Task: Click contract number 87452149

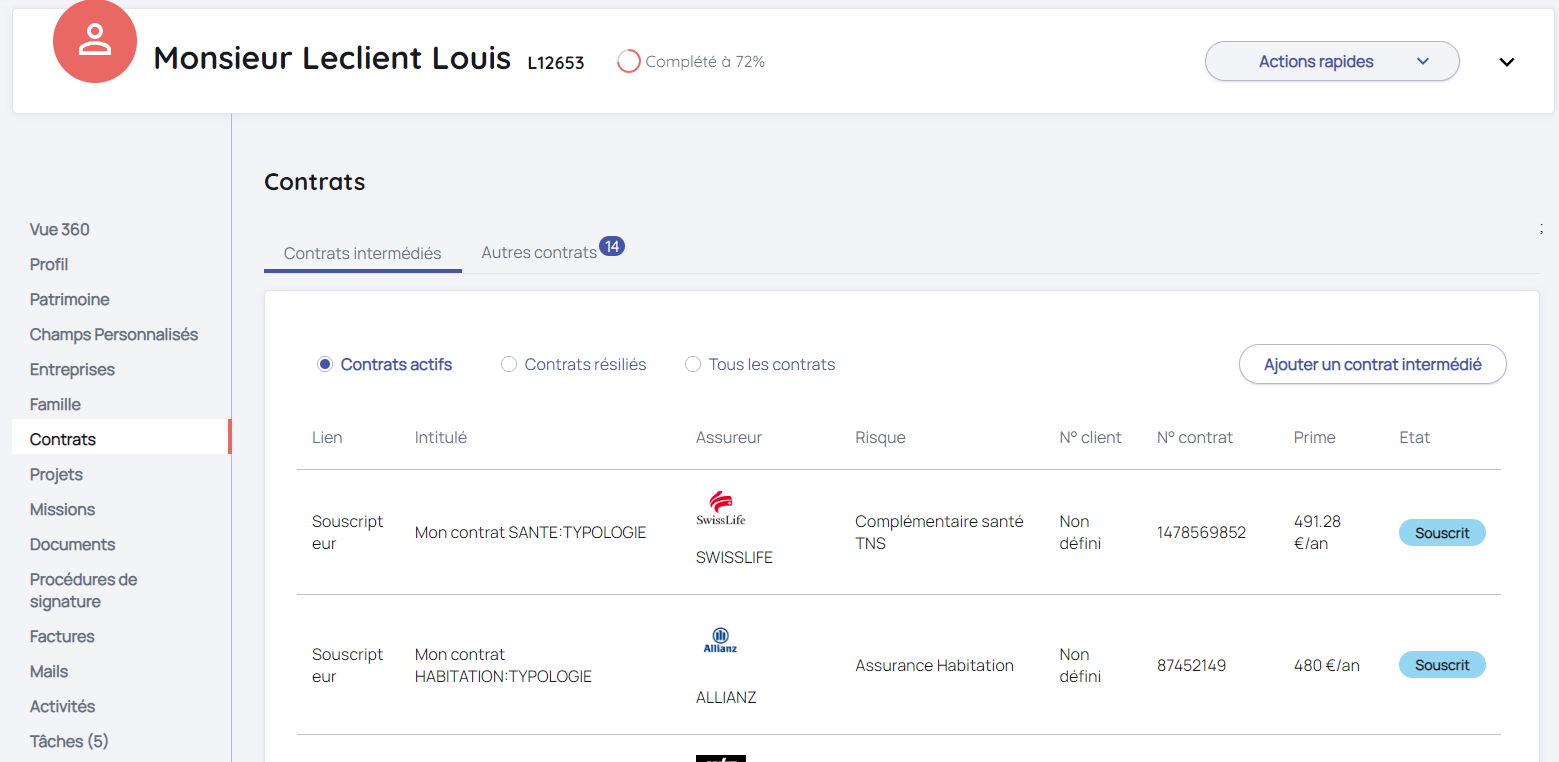Action: click(1191, 666)
